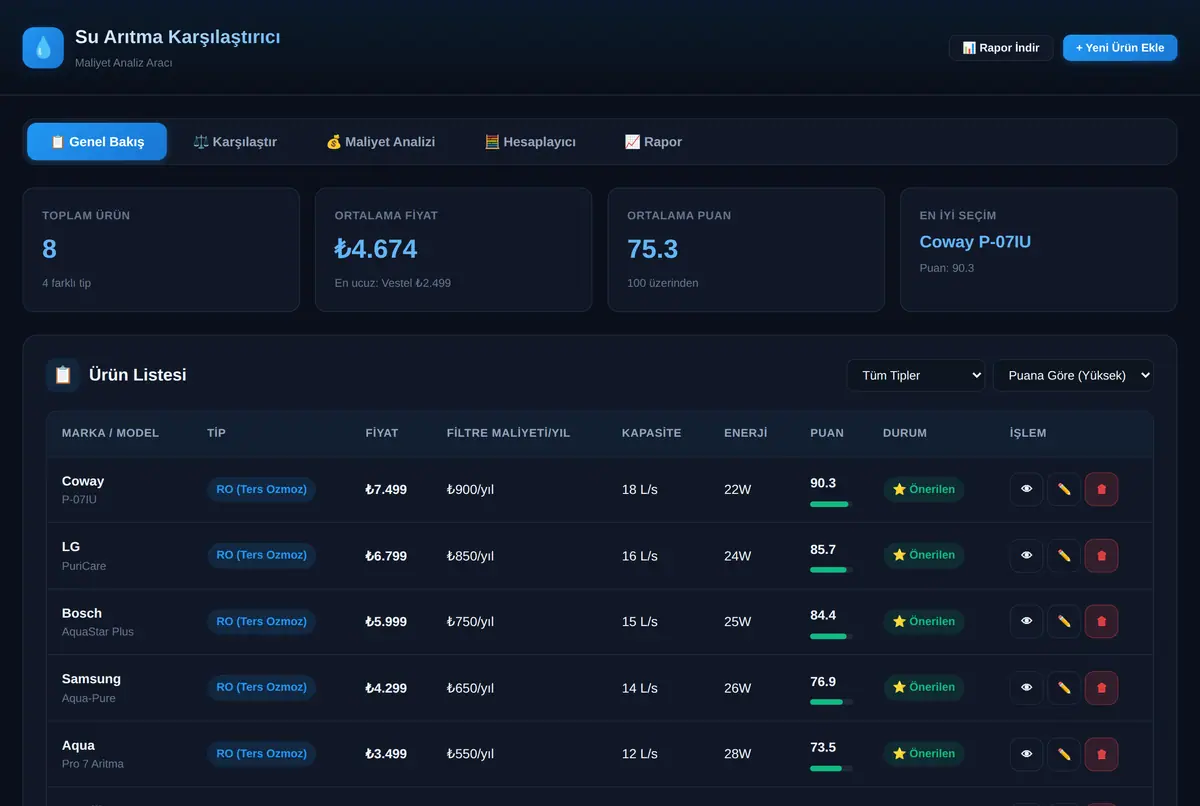Click the Bosch price ₺5.999

(x=386, y=622)
